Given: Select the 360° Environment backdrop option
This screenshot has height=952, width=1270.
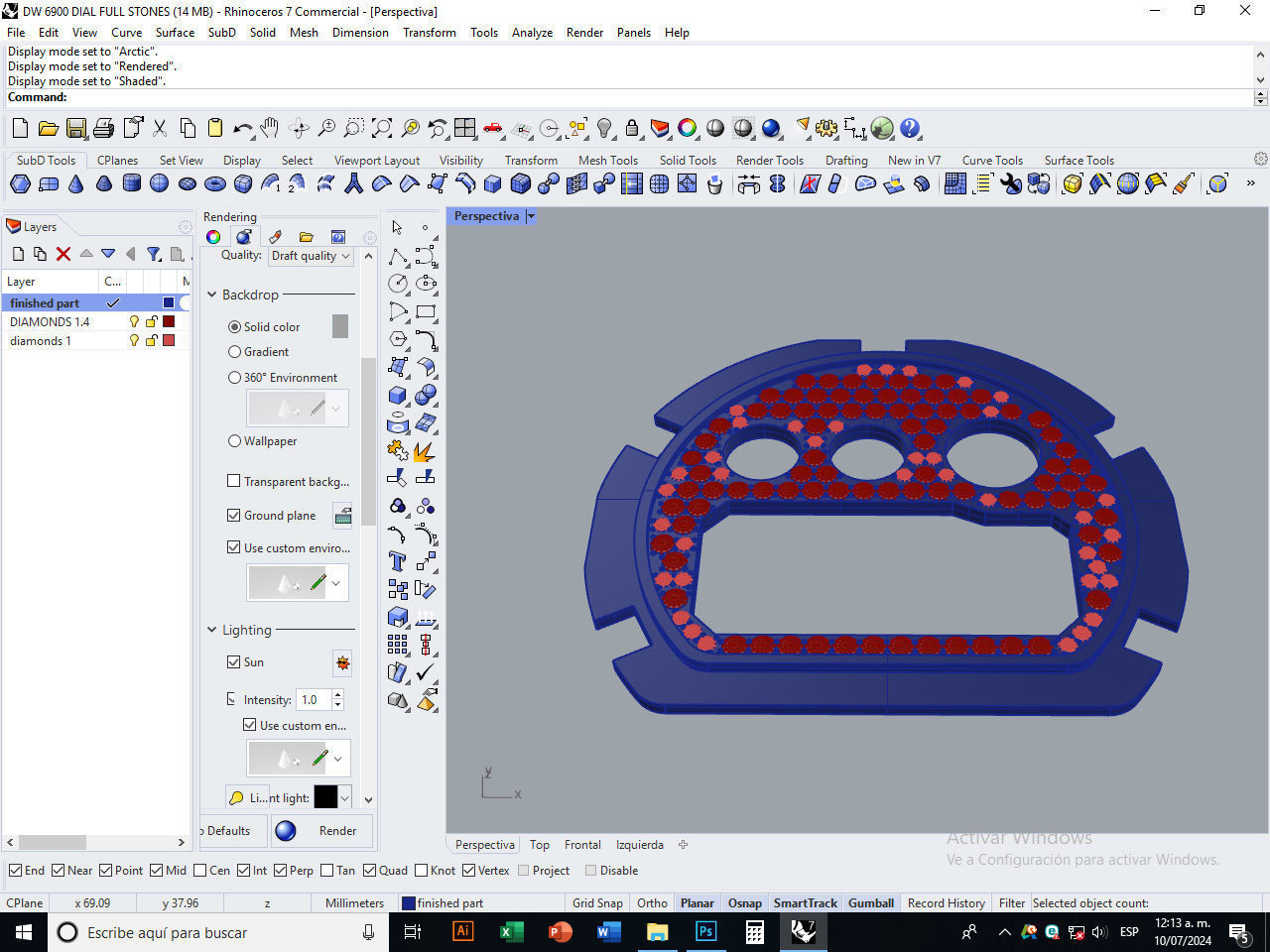Looking at the screenshot, I should click(235, 378).
